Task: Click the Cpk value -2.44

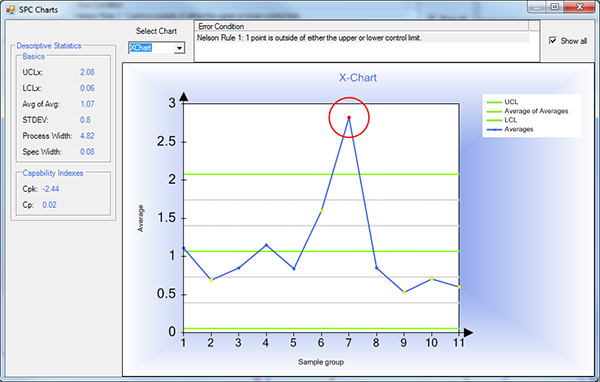Action: point(51,189)
